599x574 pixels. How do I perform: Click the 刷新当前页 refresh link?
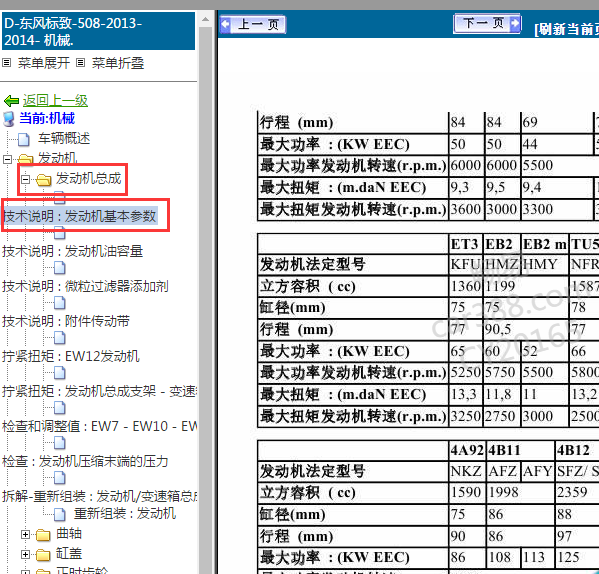[567, 29]
